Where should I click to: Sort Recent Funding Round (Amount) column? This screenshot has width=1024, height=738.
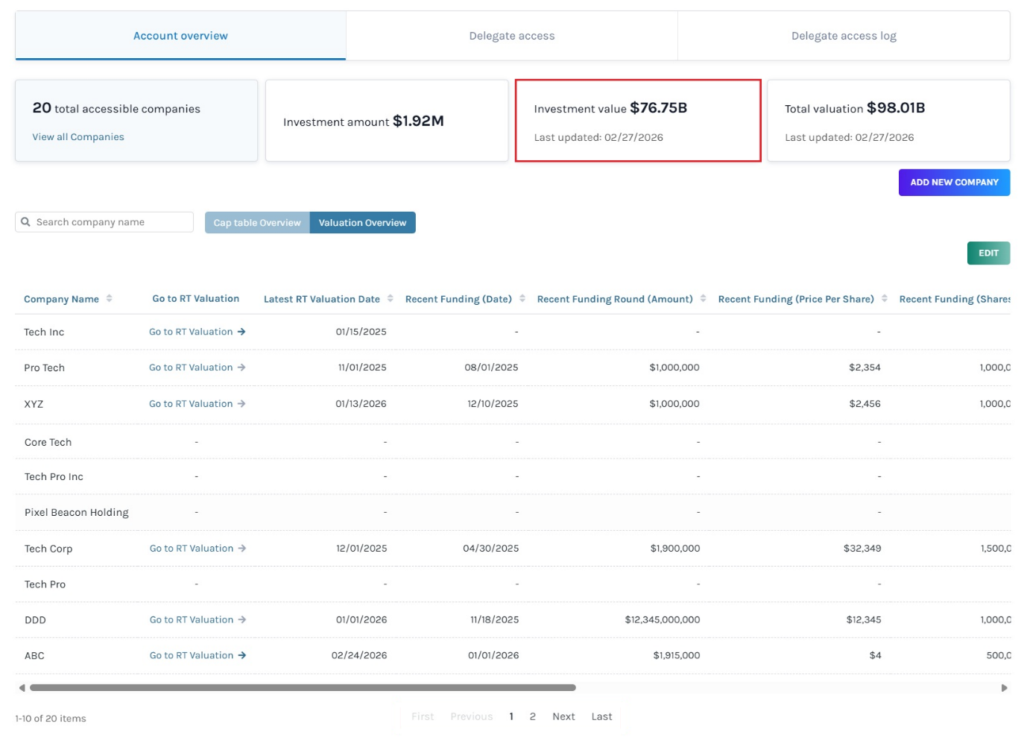[x=705, y=298]
